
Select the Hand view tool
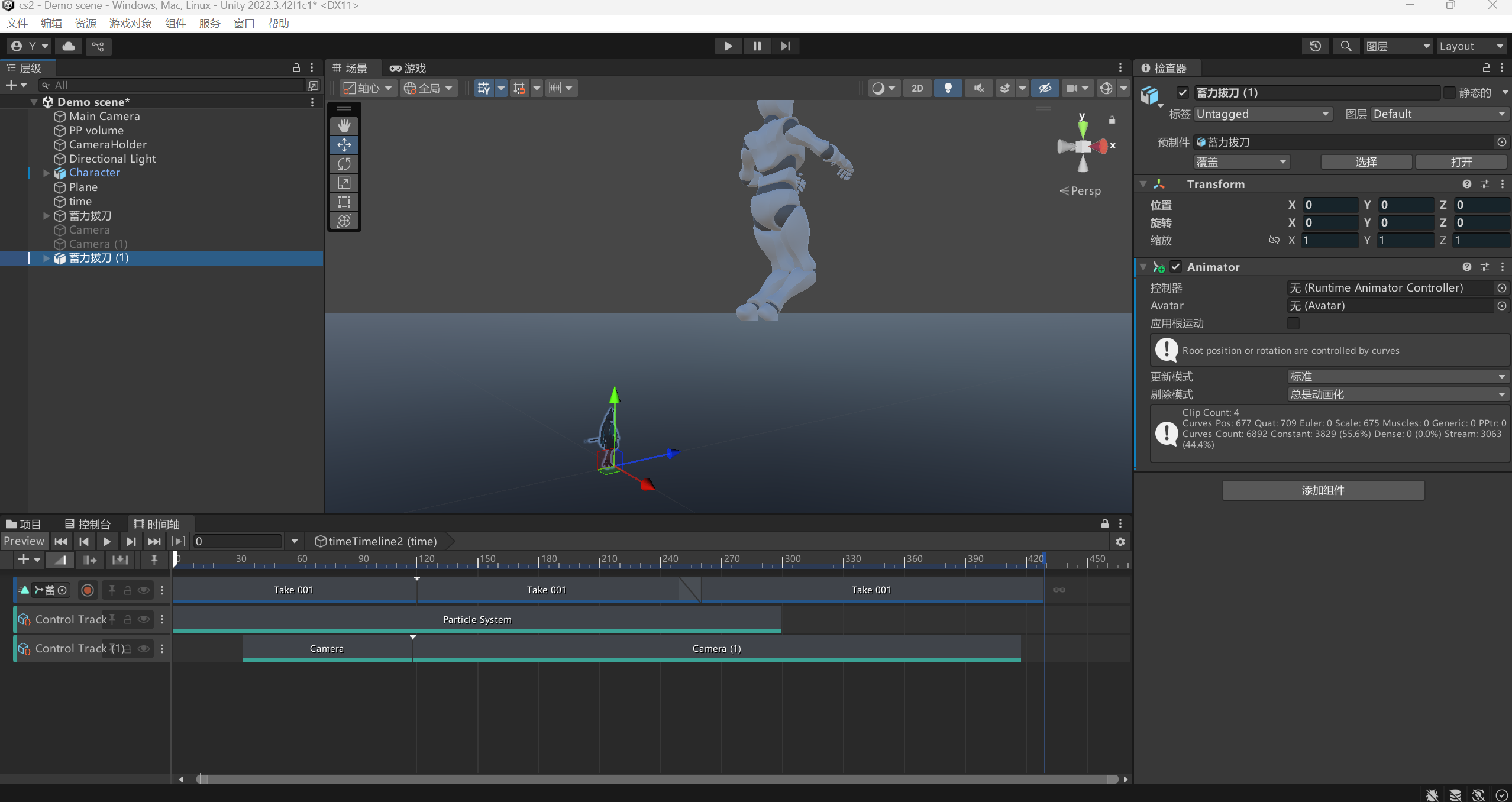coord(344,125)
